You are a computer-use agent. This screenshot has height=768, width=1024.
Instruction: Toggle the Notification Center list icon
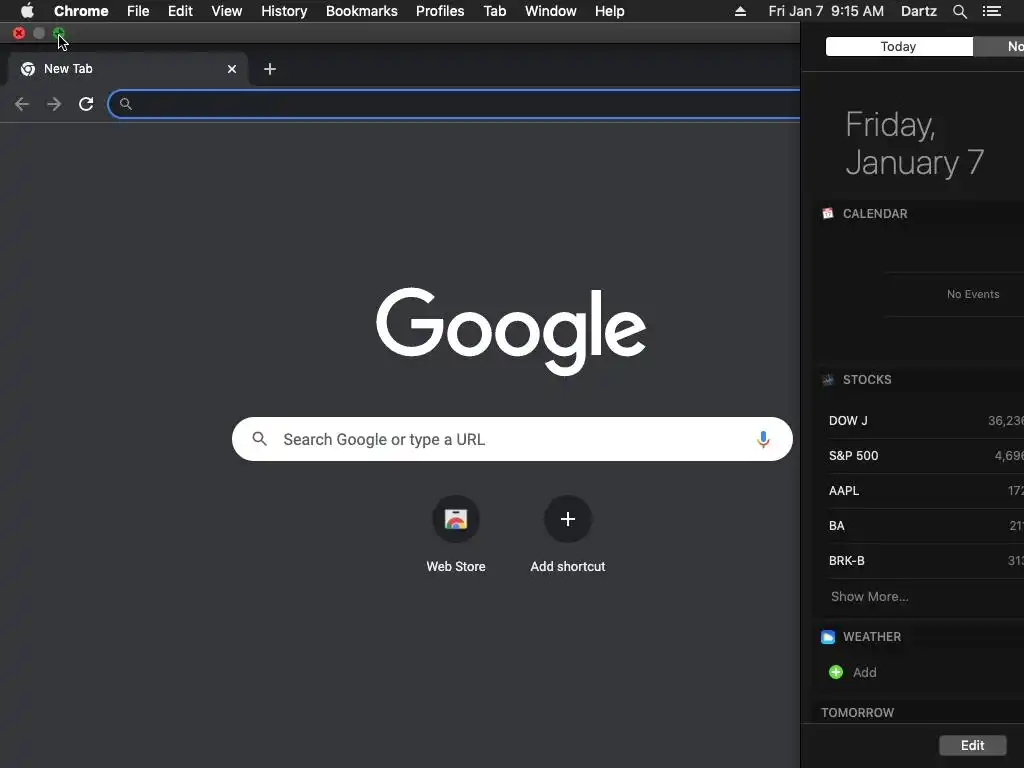[992, 11]
